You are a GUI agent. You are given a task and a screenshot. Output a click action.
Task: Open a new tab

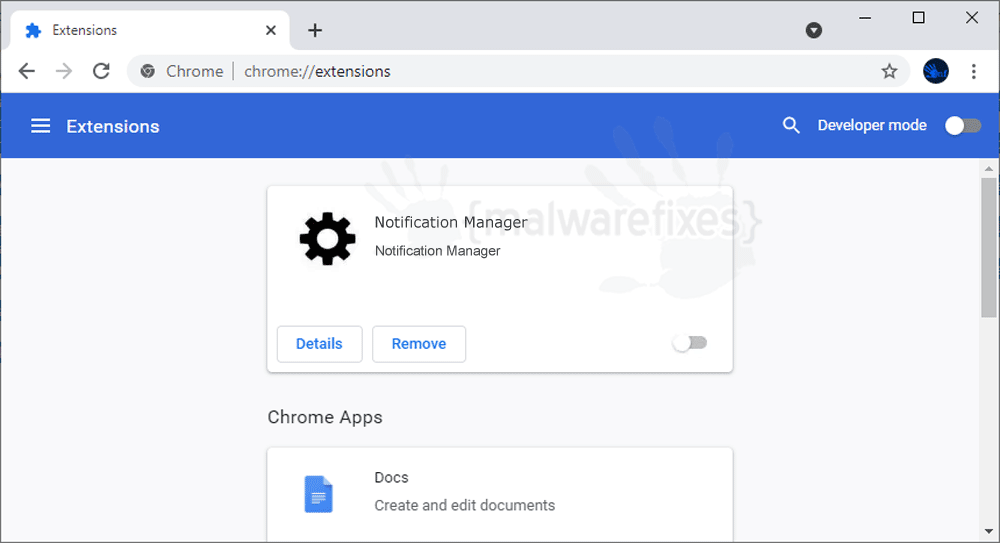pos(314,30)
